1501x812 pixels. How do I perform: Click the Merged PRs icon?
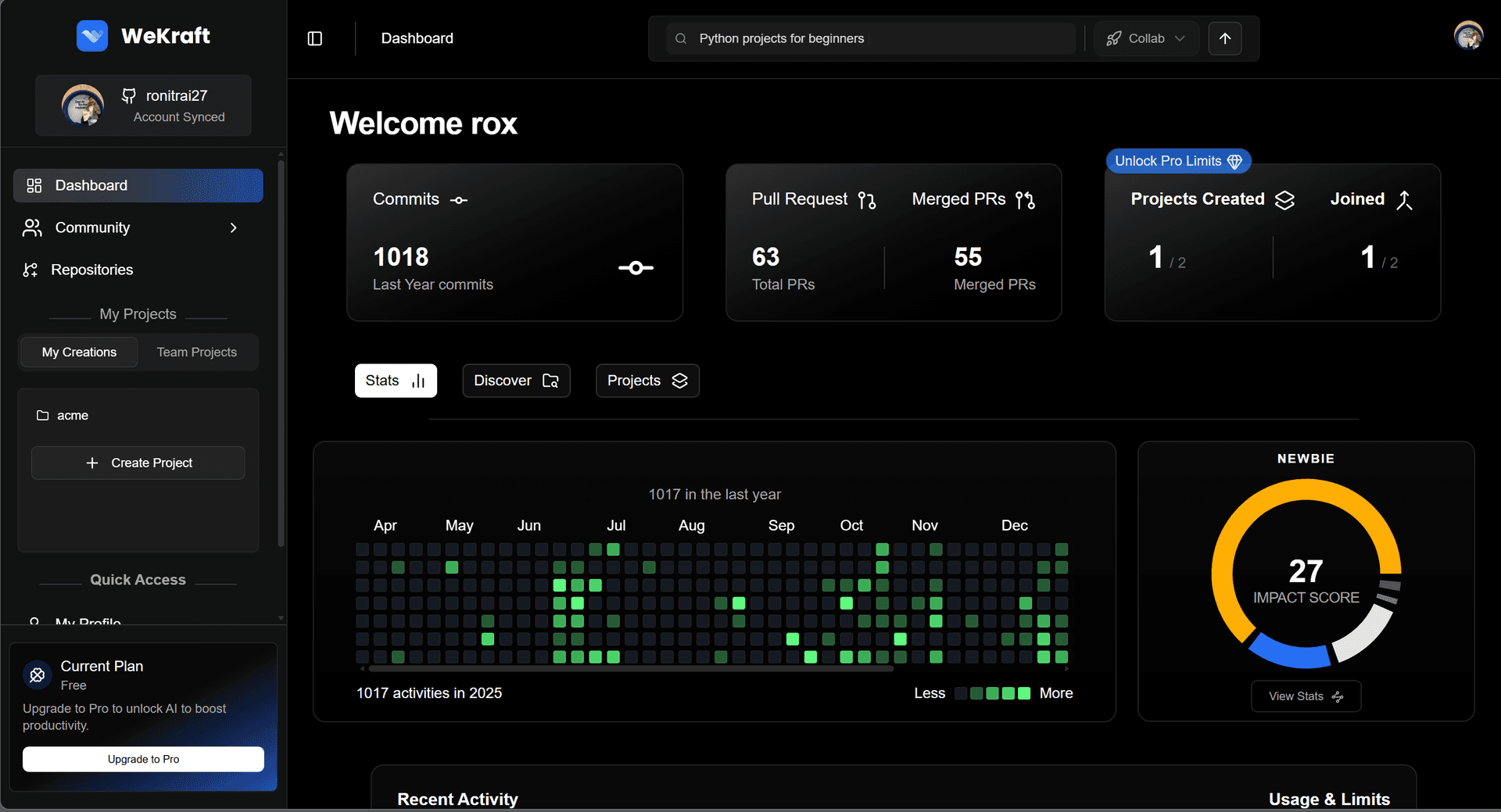tap(1025, 200)
